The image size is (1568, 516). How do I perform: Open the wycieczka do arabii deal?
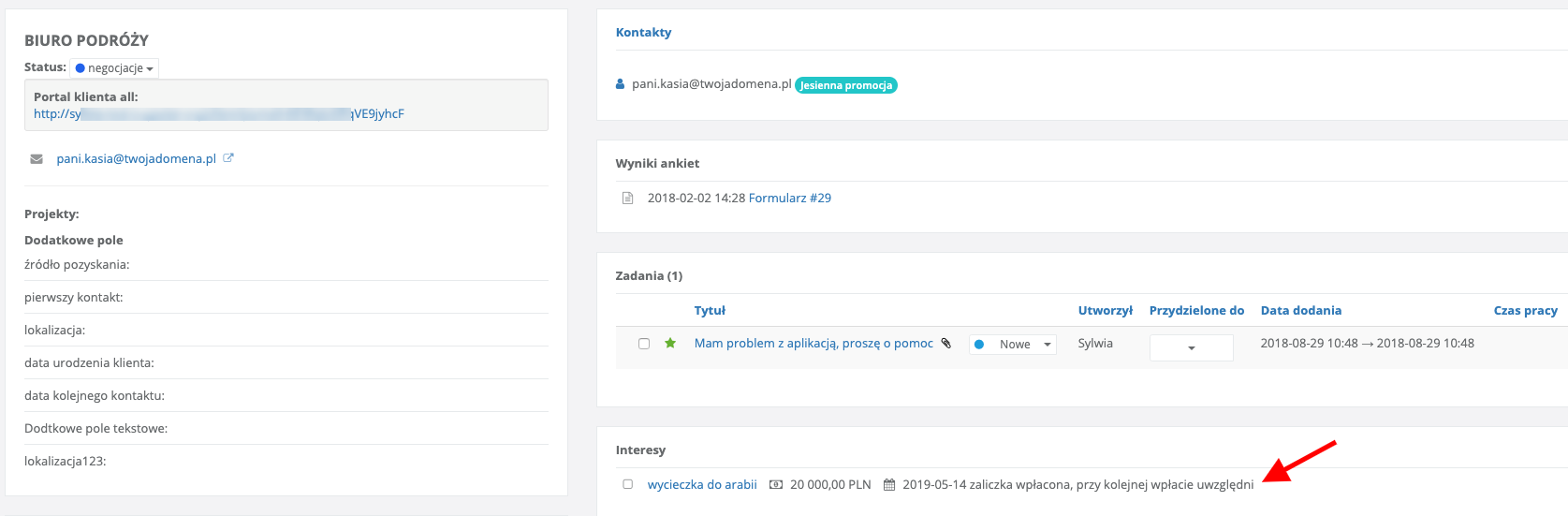(x=702, y=485)
